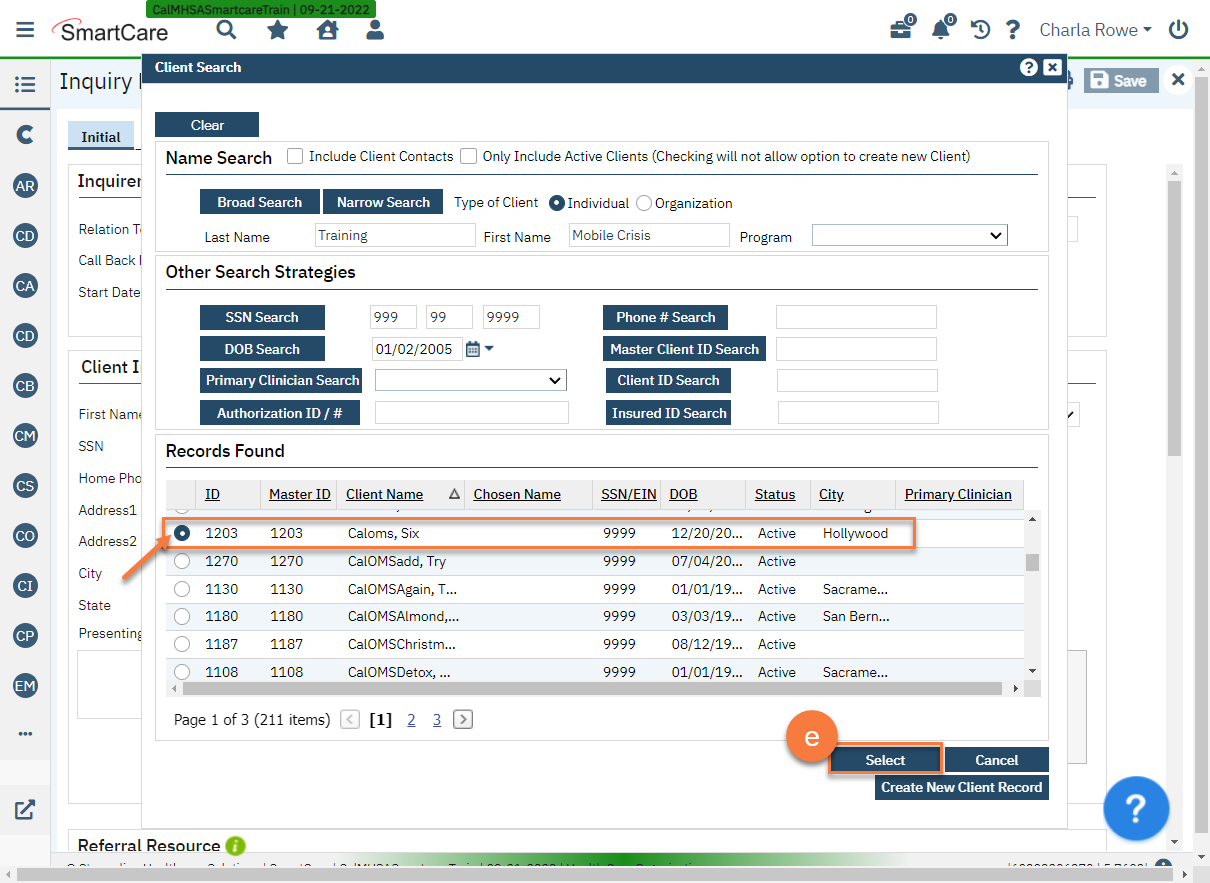The height and width of the screenshot is (883, 1210).
Task: Open the Program dropdown
Action: click(908, 235)
